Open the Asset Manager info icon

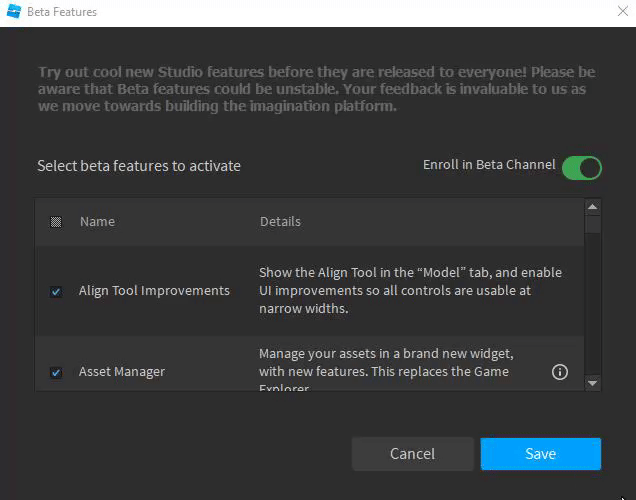click(560, 372)
